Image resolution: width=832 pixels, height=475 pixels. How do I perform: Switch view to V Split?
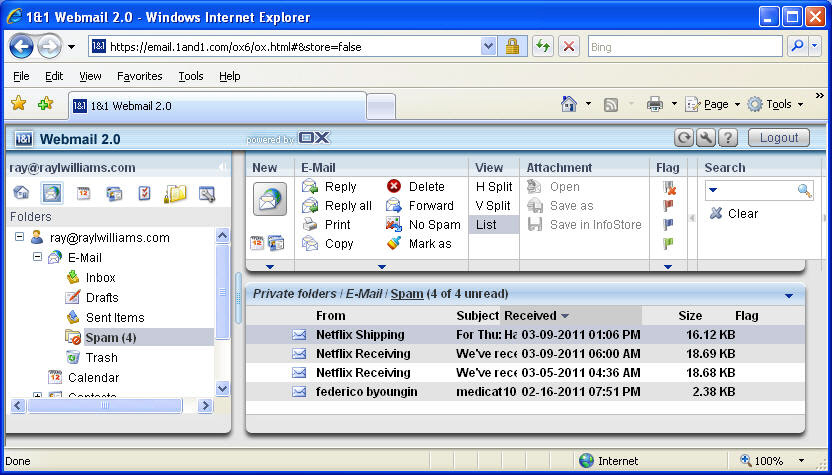493,206
